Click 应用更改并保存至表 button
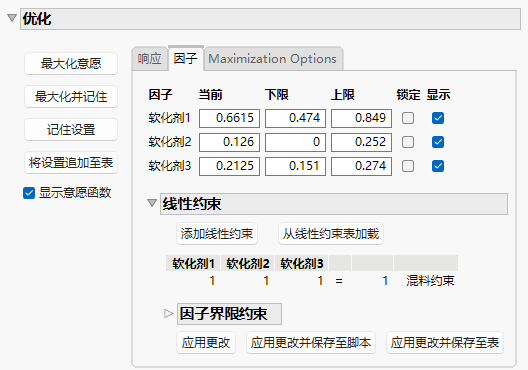Screen dimensions: 528x370 445,343
